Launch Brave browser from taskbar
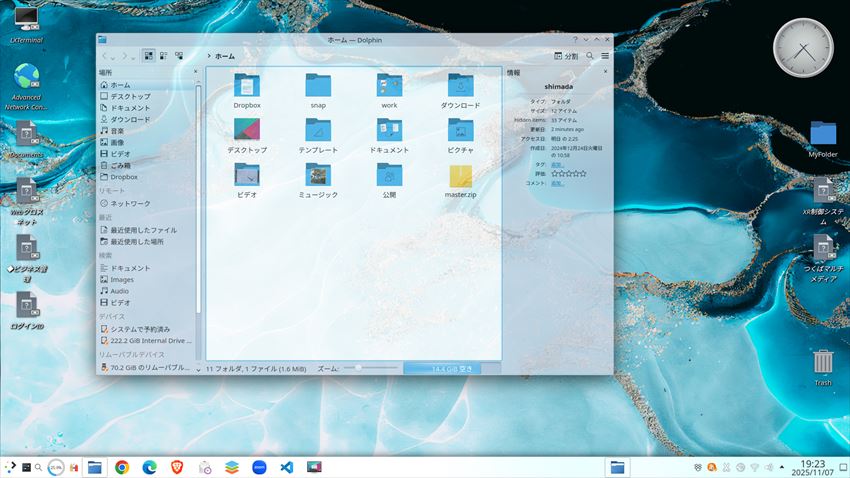Screen dimensions: 850x478 click(x=177, y=467)
